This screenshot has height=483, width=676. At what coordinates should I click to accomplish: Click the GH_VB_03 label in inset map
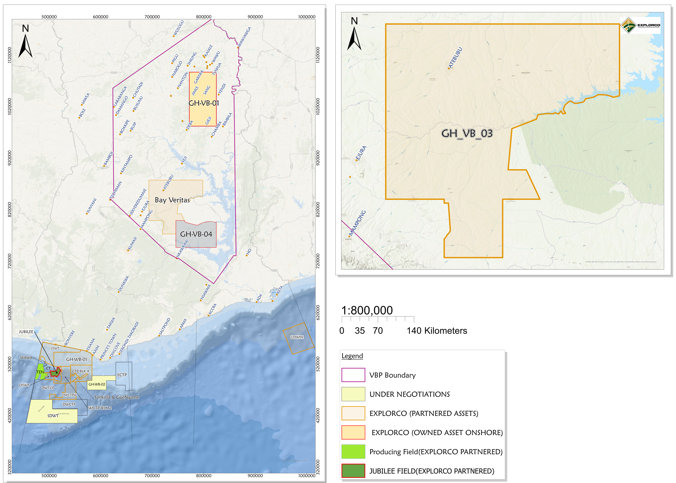point(467,133)
